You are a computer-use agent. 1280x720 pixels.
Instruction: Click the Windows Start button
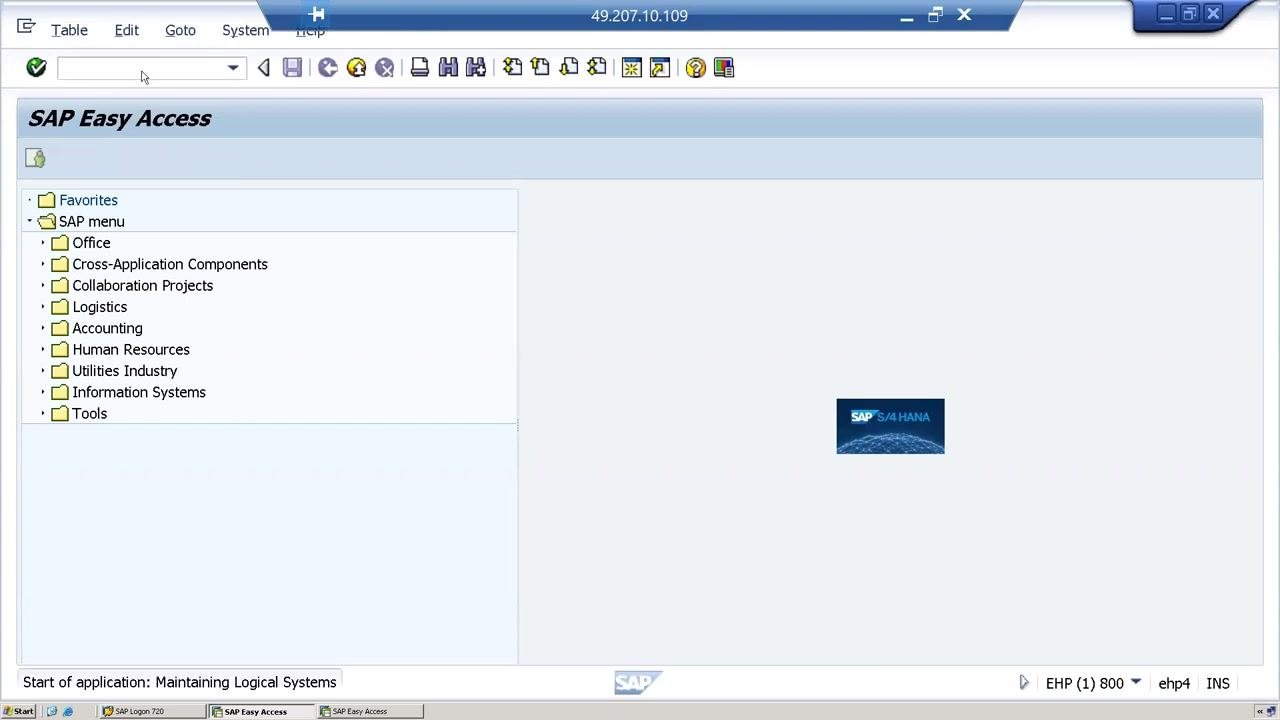click(18, 711)
